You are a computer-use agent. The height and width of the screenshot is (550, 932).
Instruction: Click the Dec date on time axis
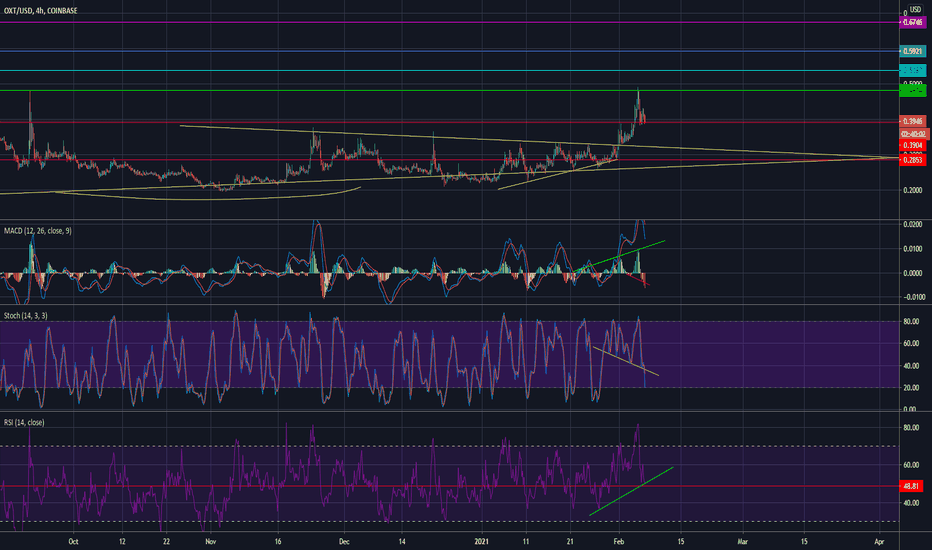coord(344,542)
